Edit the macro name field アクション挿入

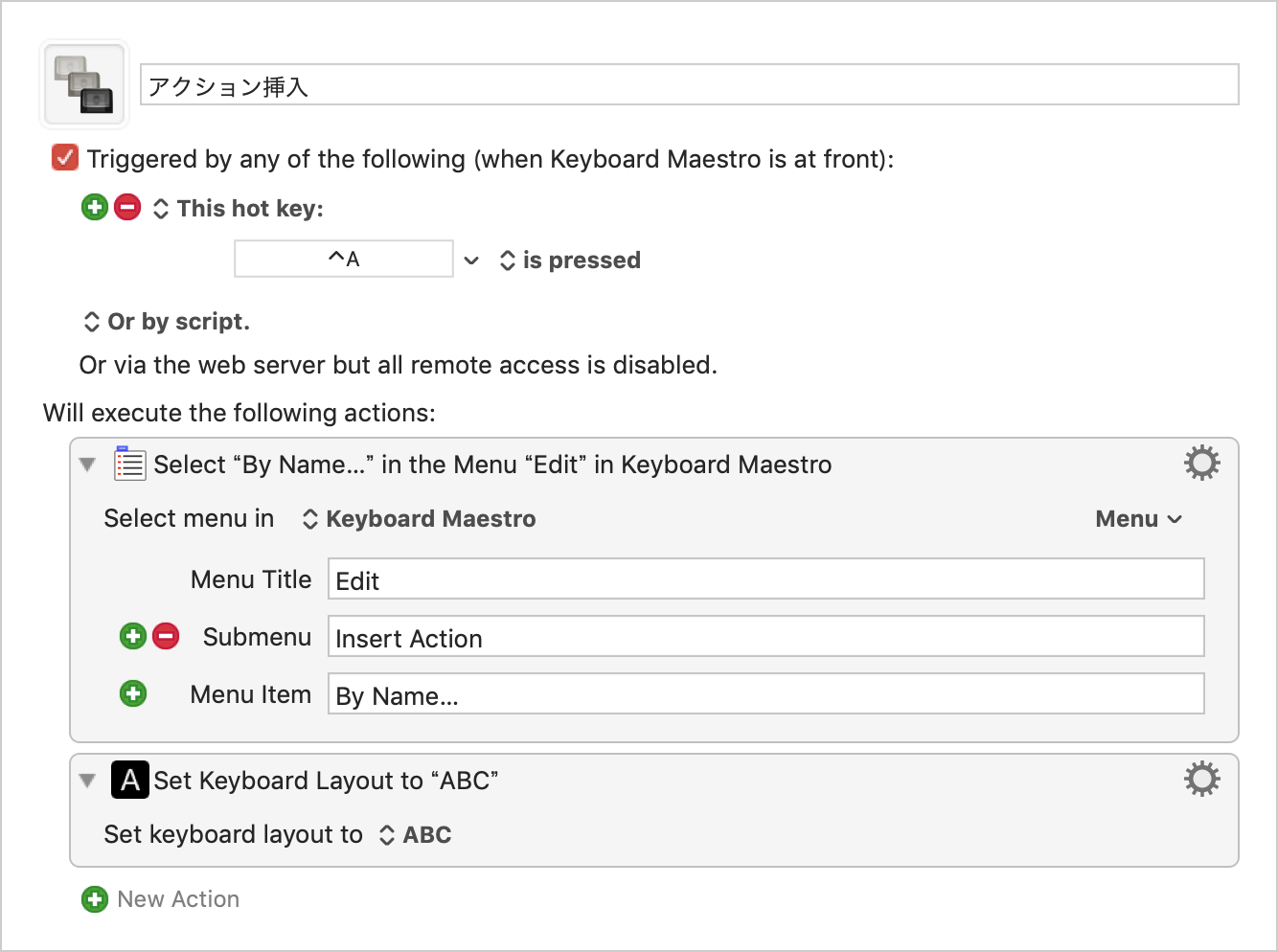pos(690,85)
